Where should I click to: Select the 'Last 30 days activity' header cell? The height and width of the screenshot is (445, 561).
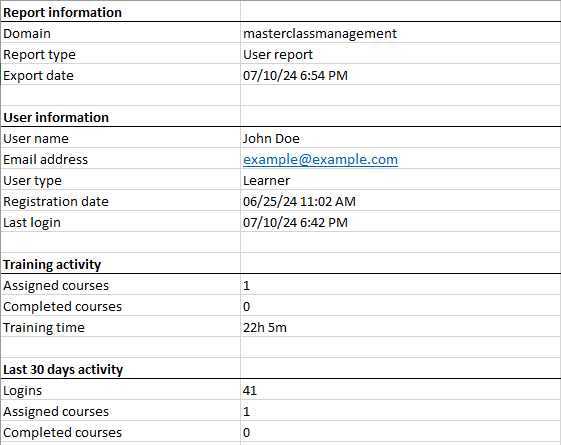tap(121, 369)
